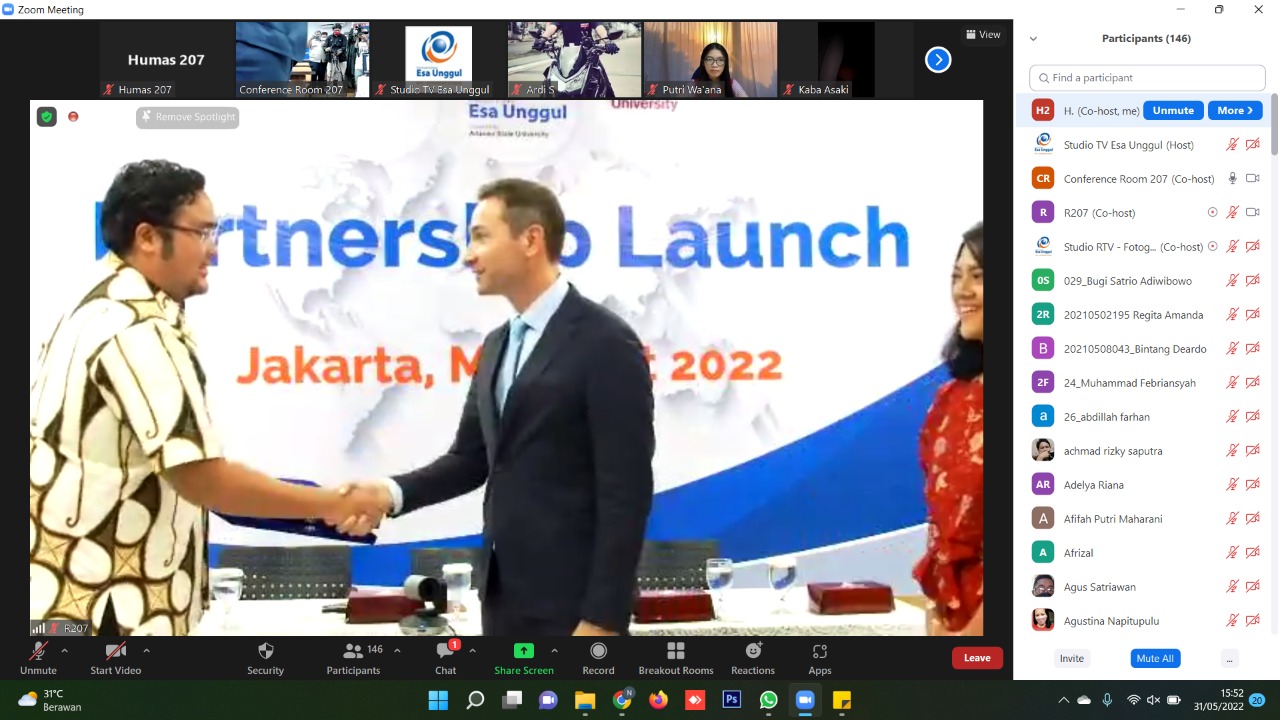The width and height of the screenshot is (1280, 720).
Task: Toggle the mic icon for Studio TV Esa Unggul (Host)
Action: 1233,145
